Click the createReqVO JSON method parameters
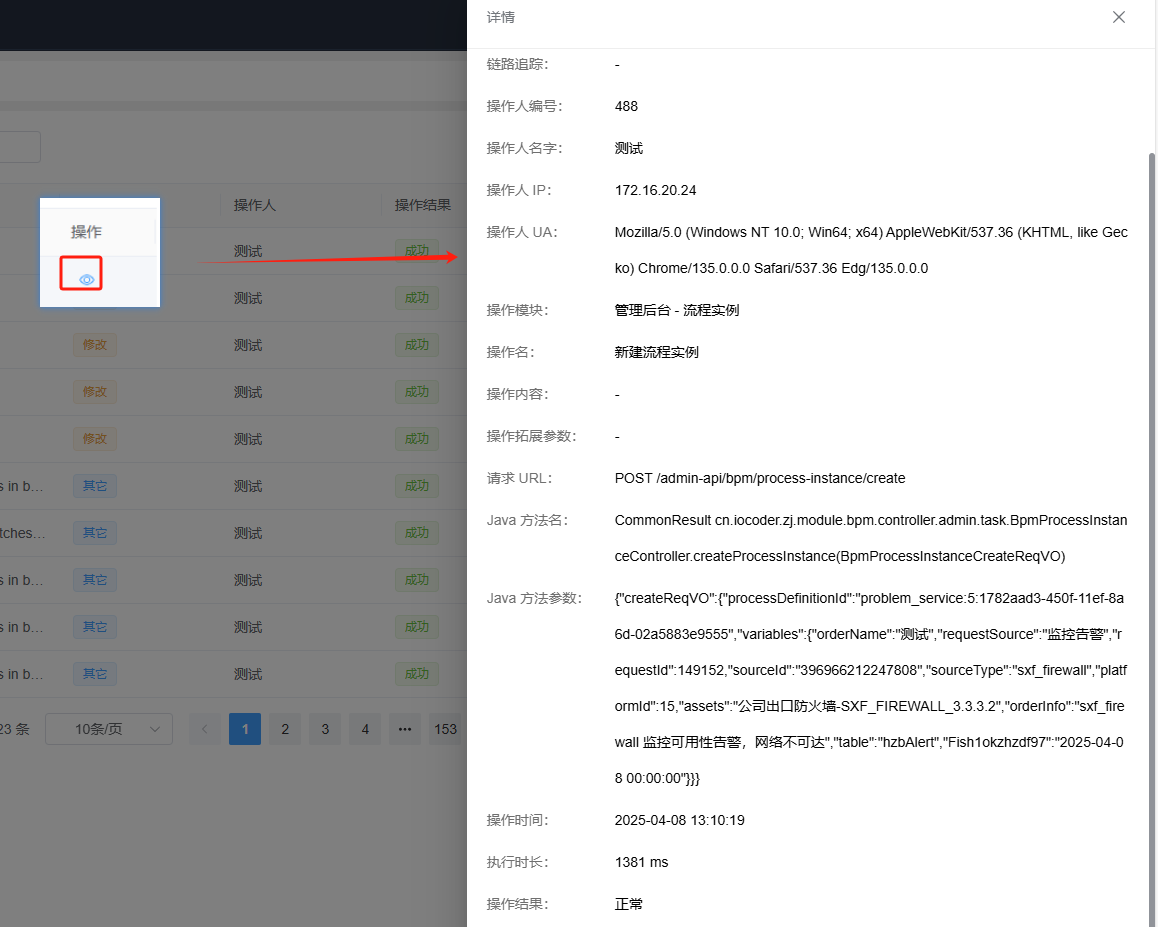The width and height of the screenshot is (1158, 927). pos(871,688)
